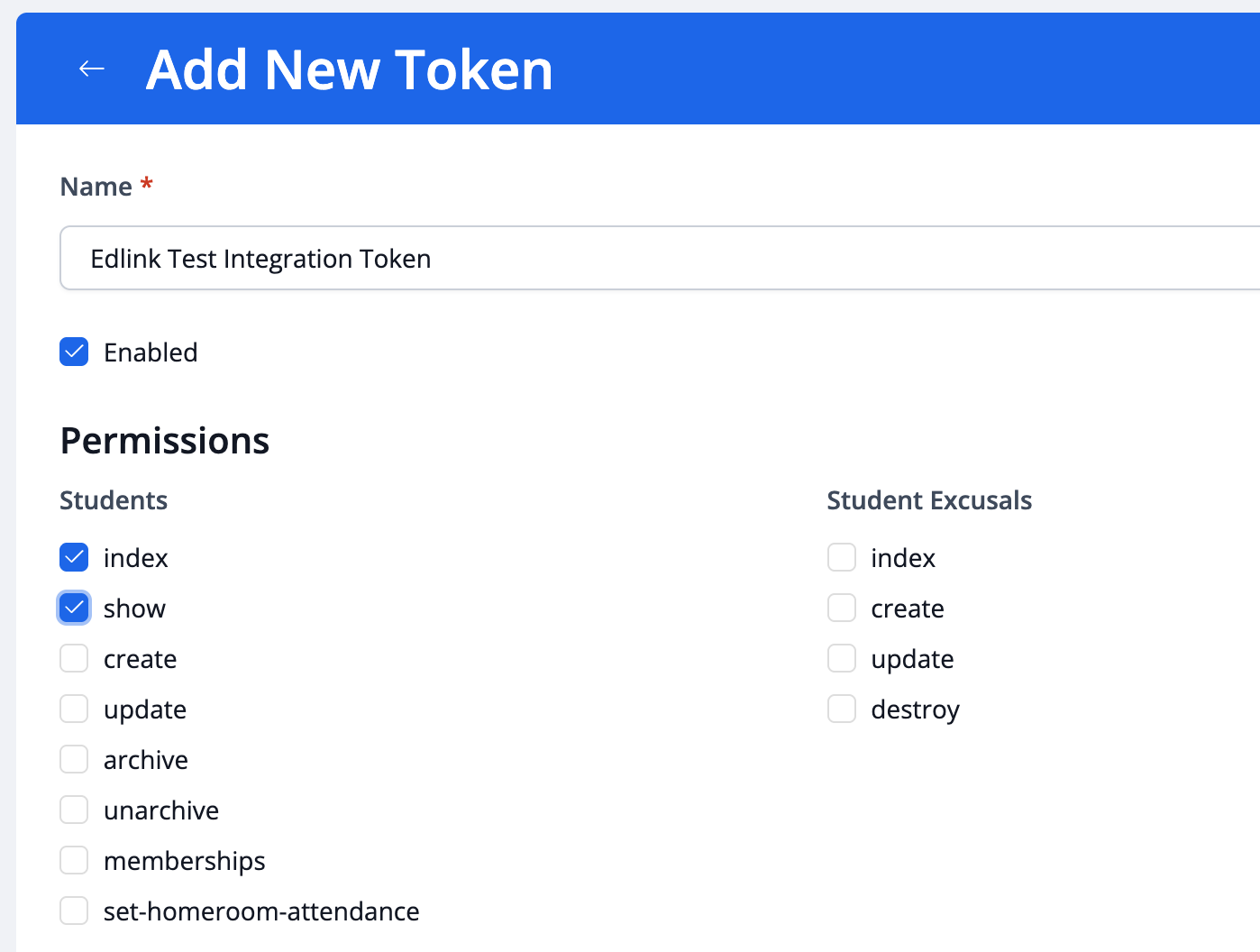
Task: Enable Student Excusals create permission
Action: coord(841,608)
